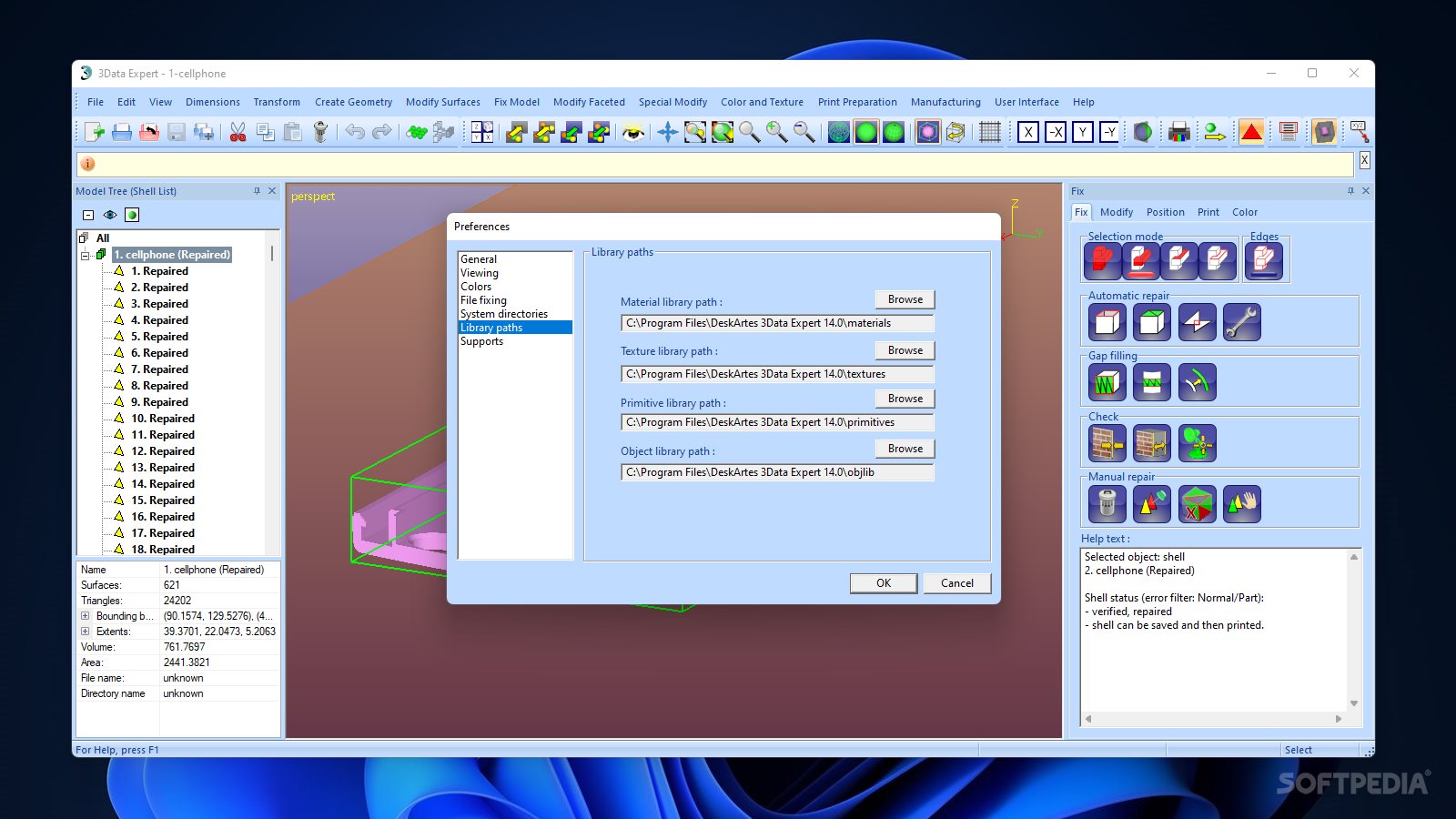Viewport: 1456px width, 819px height.
Task: Click the hand with triangles repair icon
Action: coord(1242,503)
